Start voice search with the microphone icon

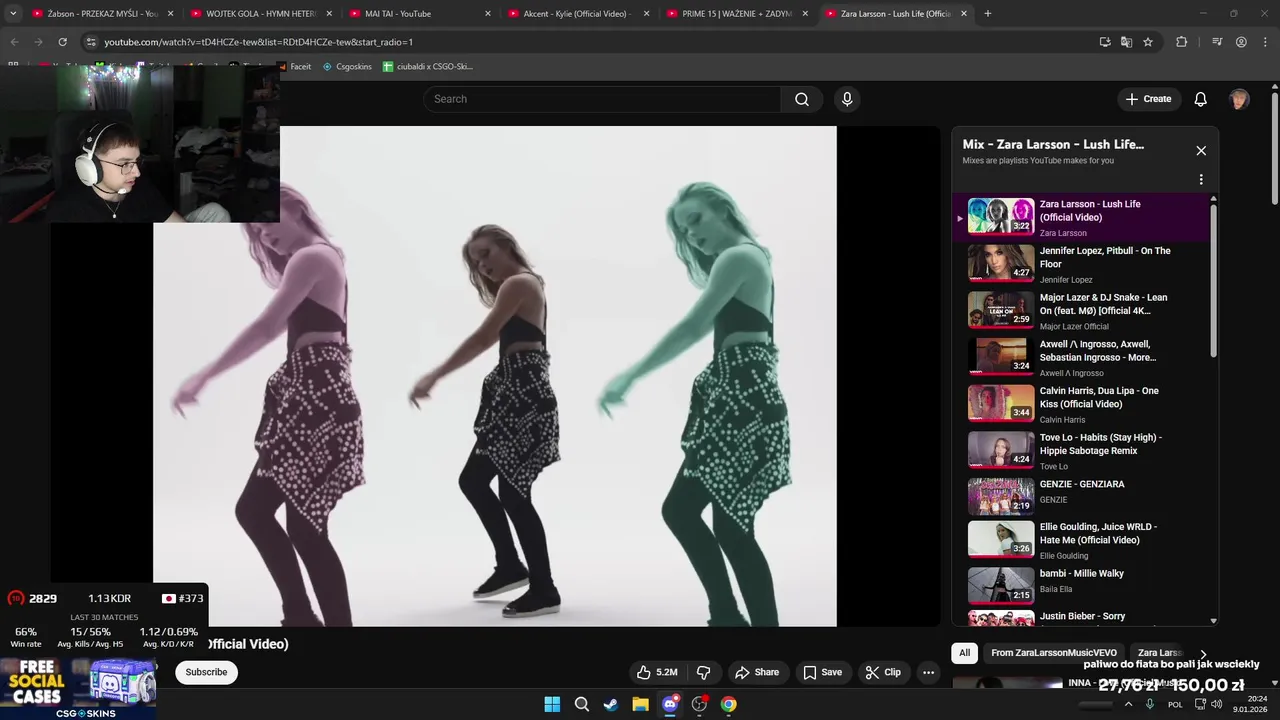click(847, 99)
